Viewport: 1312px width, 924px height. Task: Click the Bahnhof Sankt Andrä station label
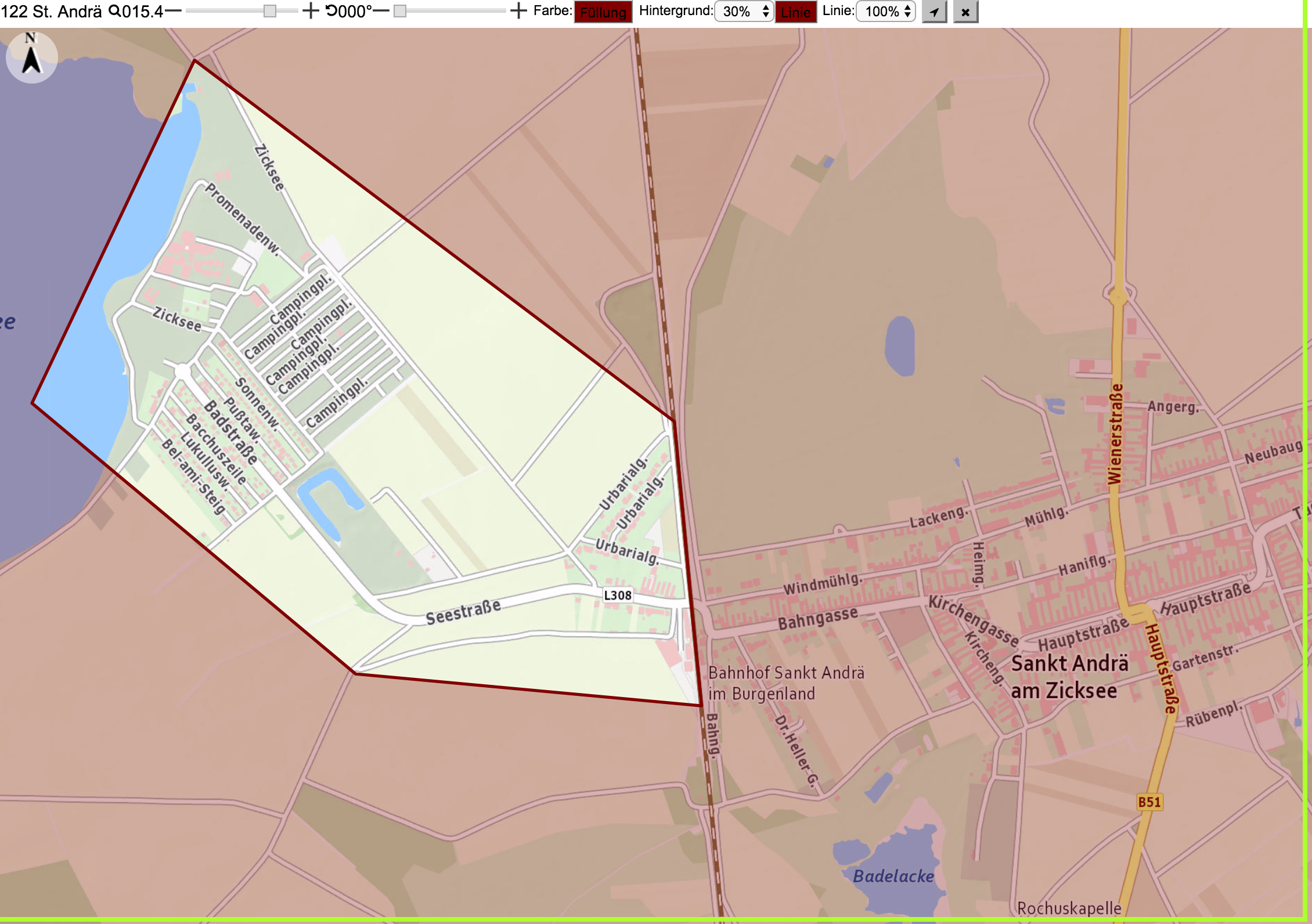[786, 683]
